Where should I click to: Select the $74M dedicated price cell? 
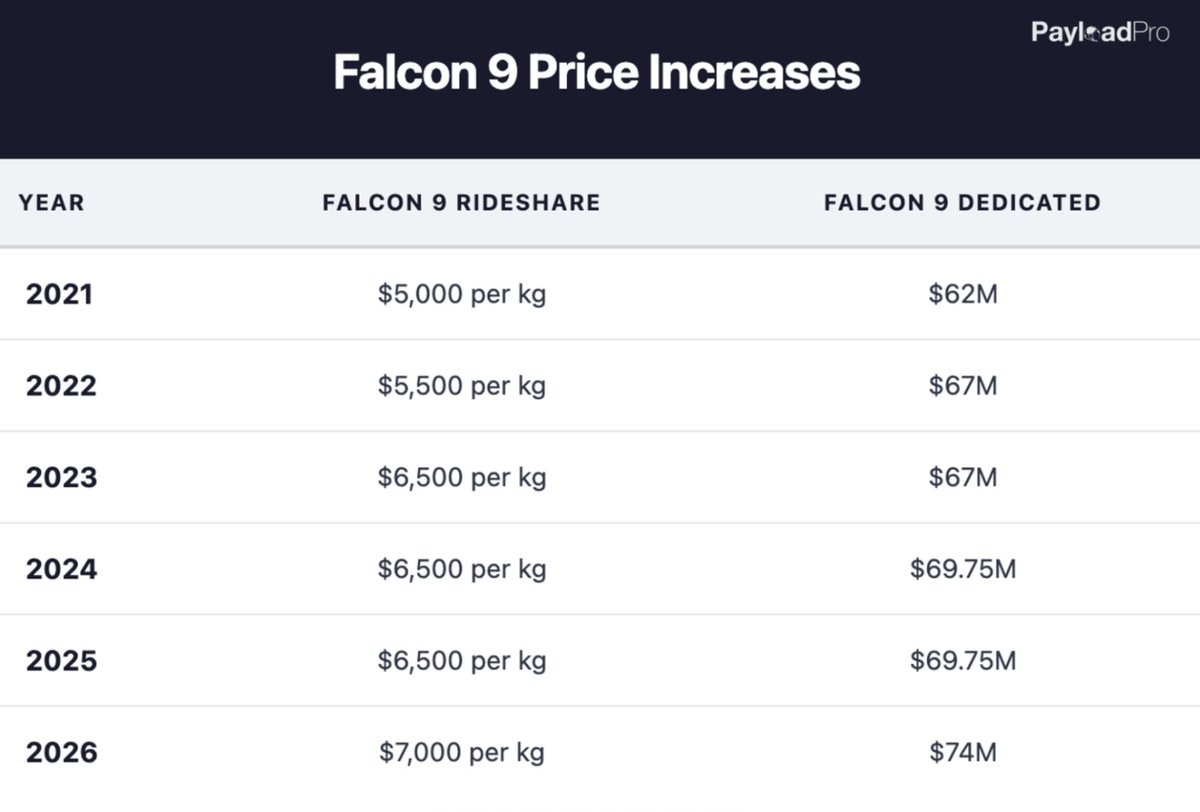[962, 752]
